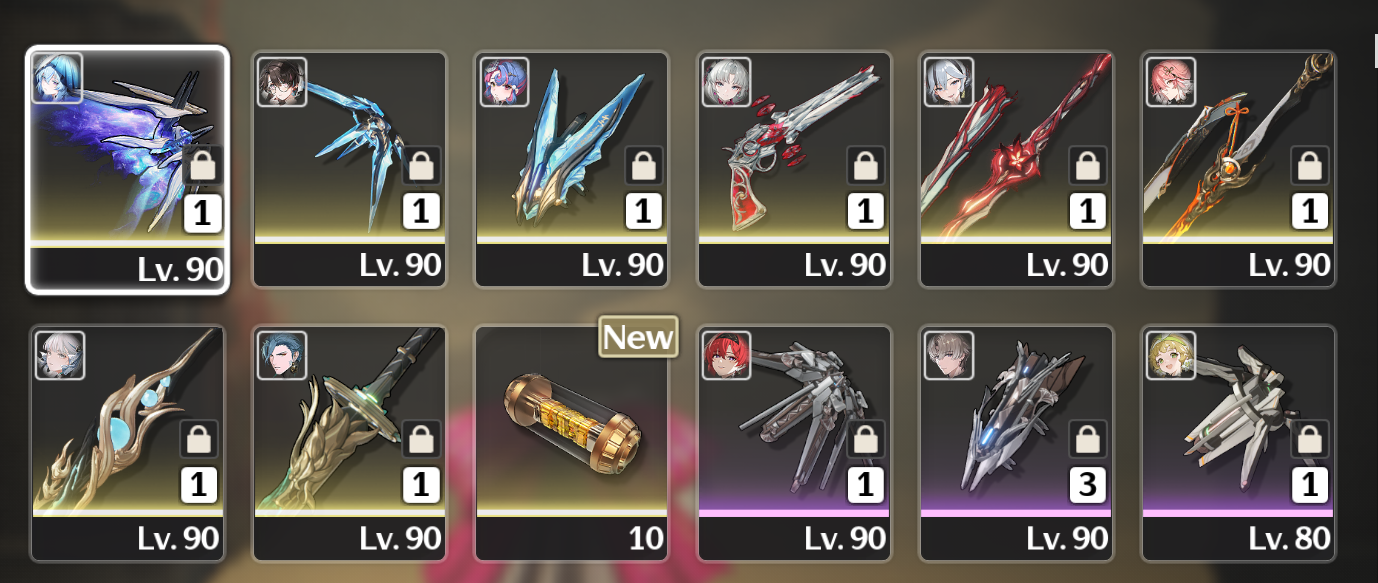The image size is (1378, 583).
Task: Click rank number 3 on purple-rarity weapon
Action: 1088,485
